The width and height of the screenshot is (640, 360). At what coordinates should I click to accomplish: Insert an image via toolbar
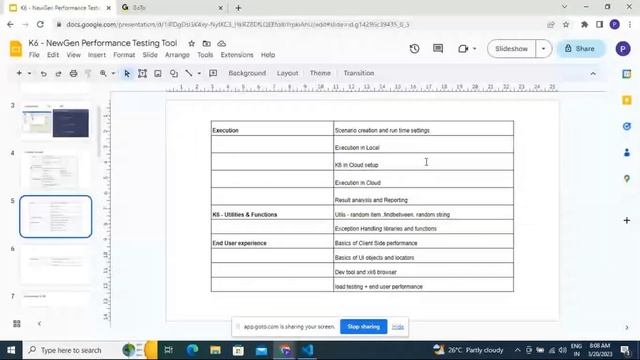point(158,73)
